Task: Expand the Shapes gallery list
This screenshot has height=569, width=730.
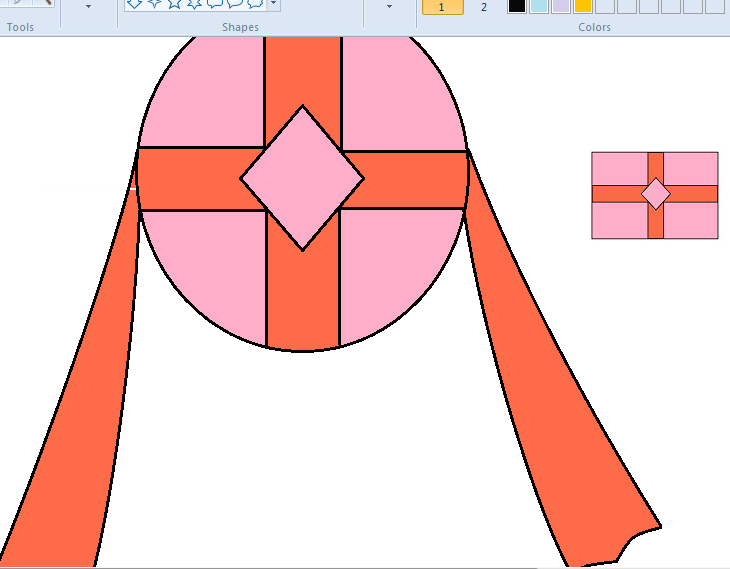Action: pos(274,5)
